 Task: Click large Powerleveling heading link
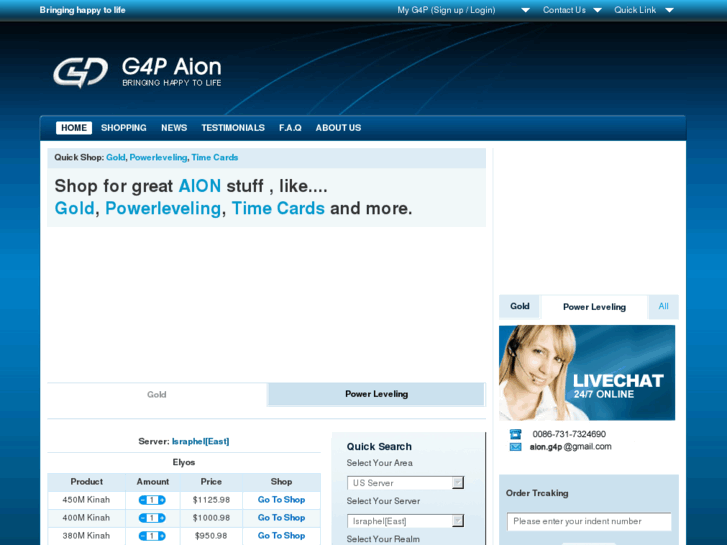click(163, 208)
